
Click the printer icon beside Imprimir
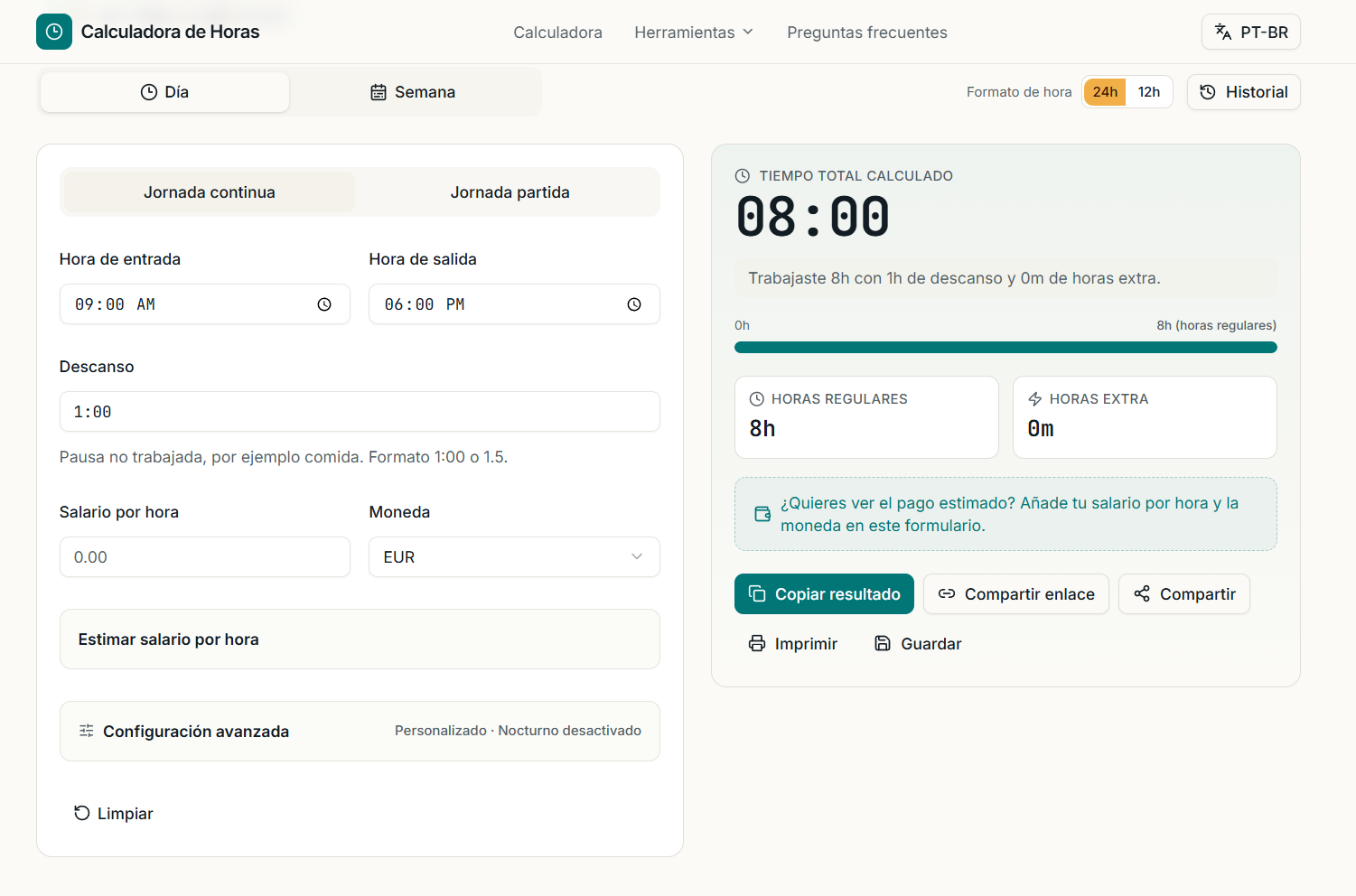[757, 643]
